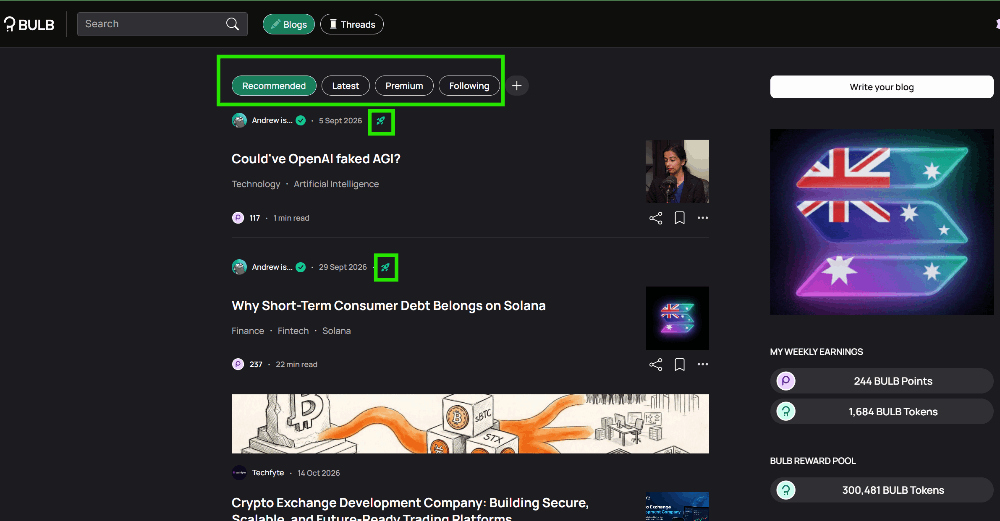Open the Bitcoin illustration banner image
The height and width of the screenshot is (521, 1000).
[470, 423]
